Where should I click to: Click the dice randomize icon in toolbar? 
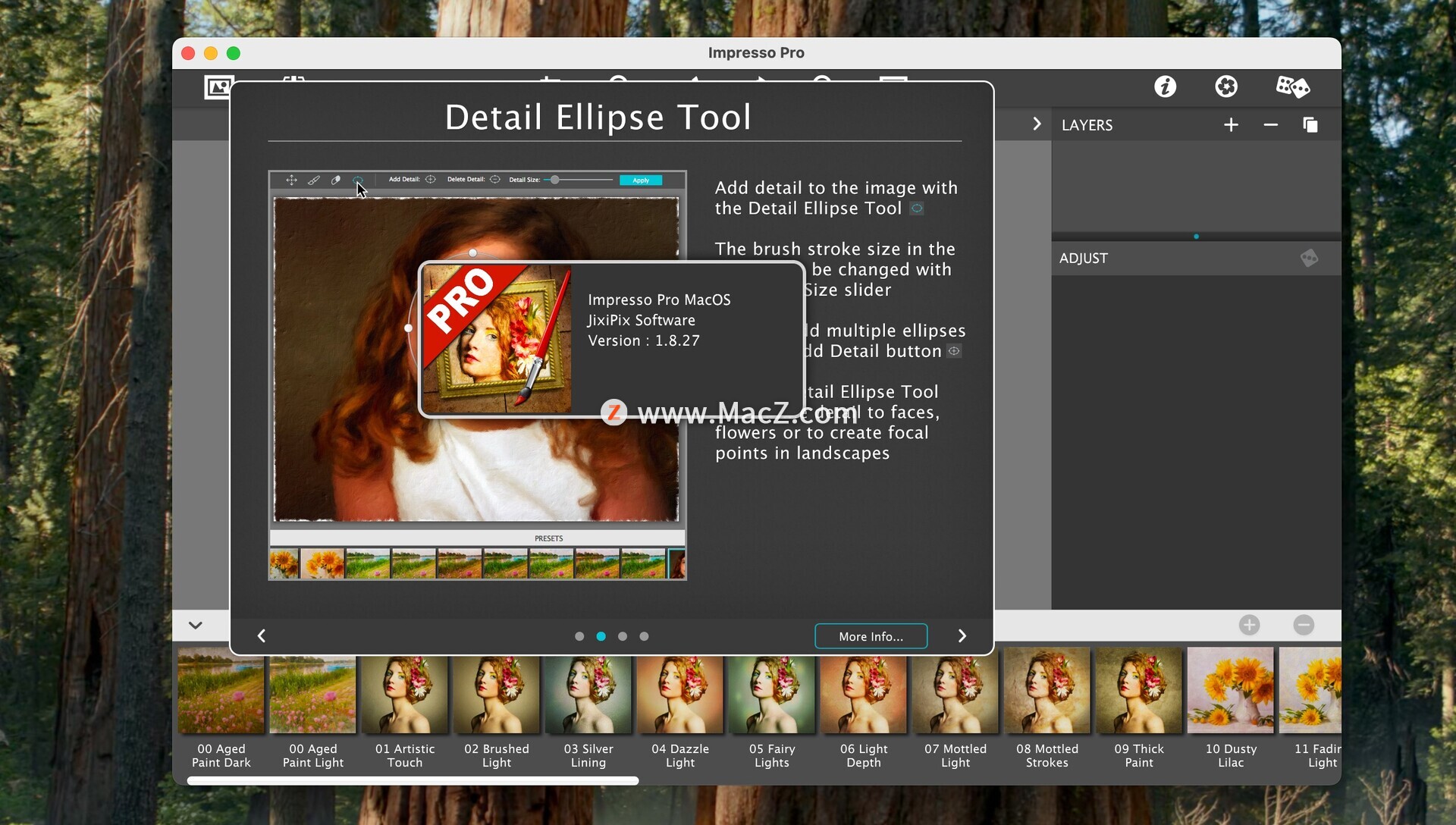pyautogui.click(x=1292, y=86)
